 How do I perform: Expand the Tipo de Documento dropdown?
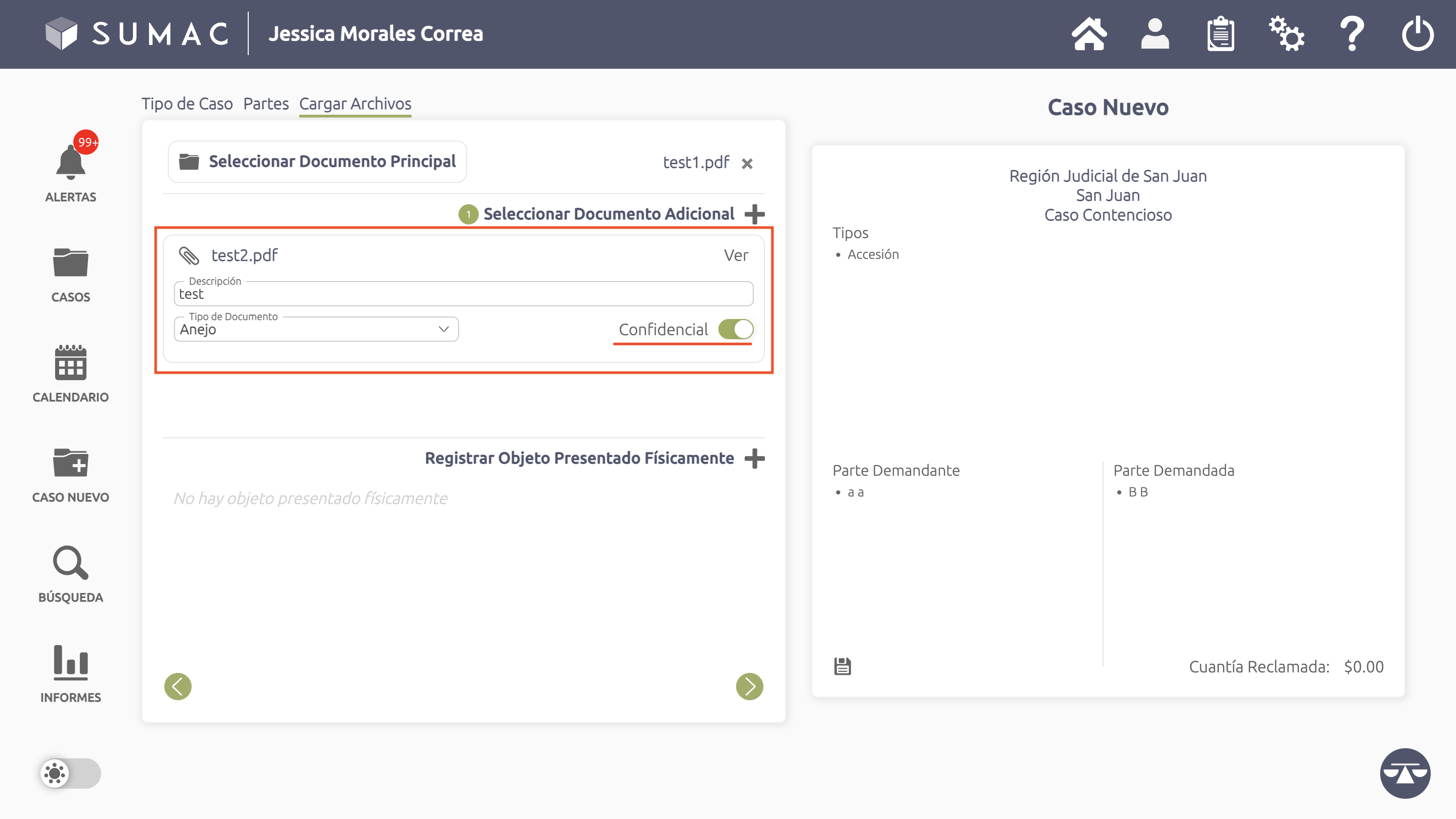tap(316, 330)
